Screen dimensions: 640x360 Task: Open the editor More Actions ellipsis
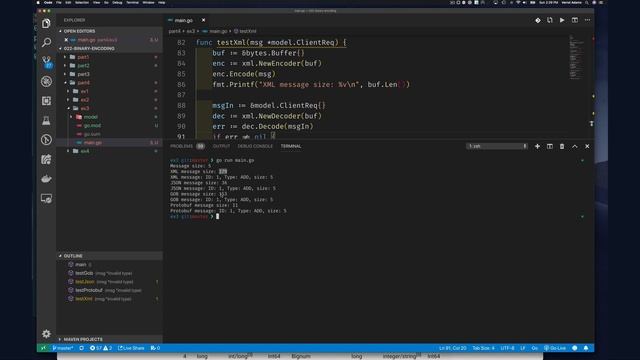[x=587, y=20]
